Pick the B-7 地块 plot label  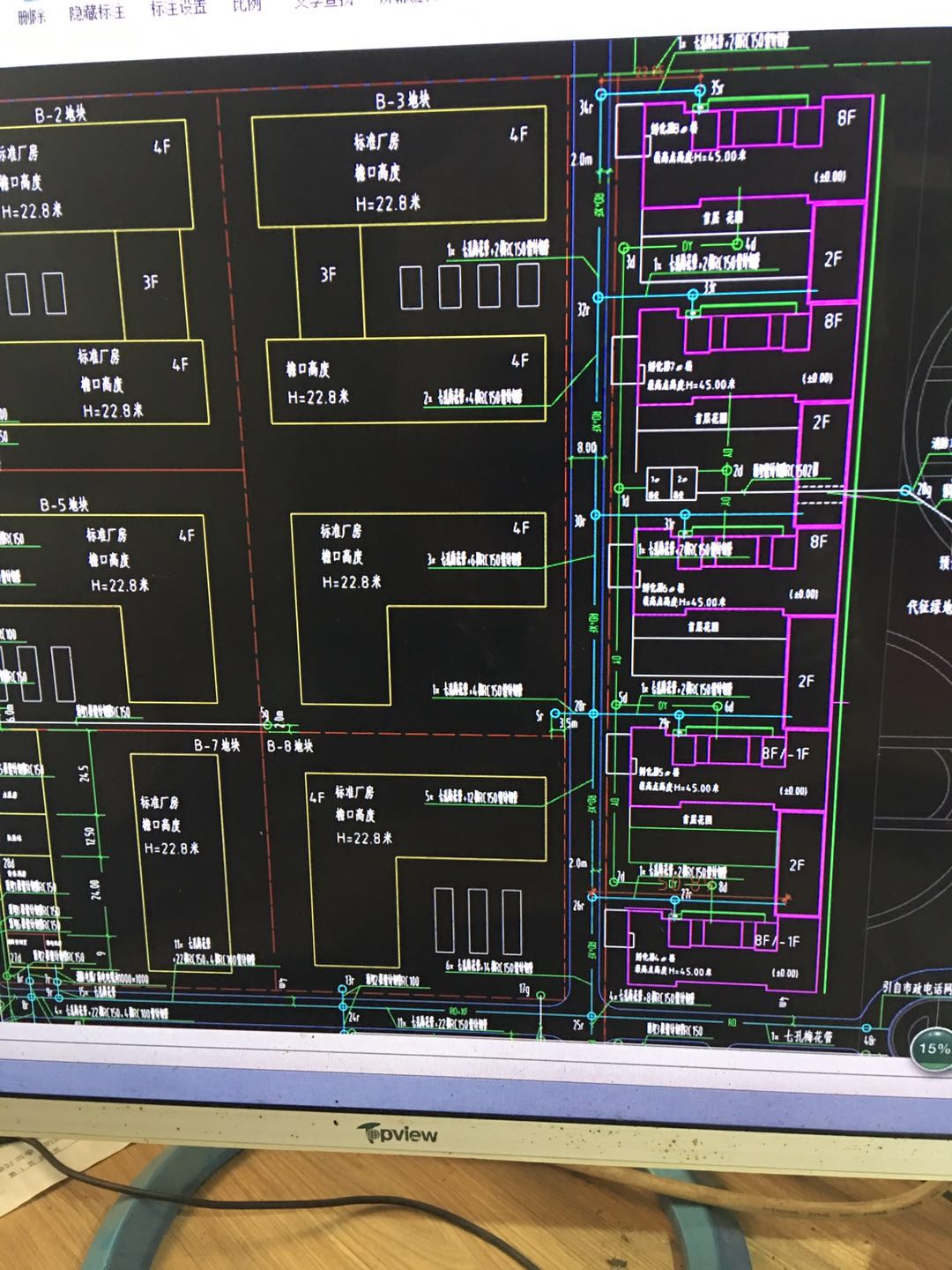point(217,745)
